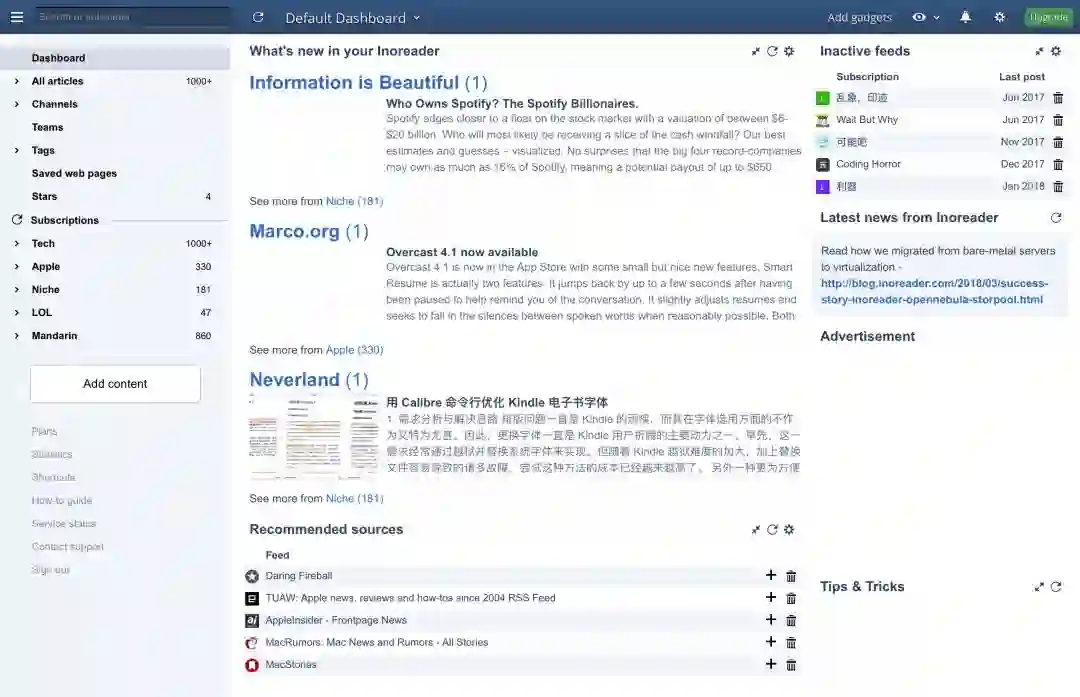Viewport: 1080px width, 697px height.
Task: Collapse the Inactive feeds gadget
Action: tap(1039, 51)
